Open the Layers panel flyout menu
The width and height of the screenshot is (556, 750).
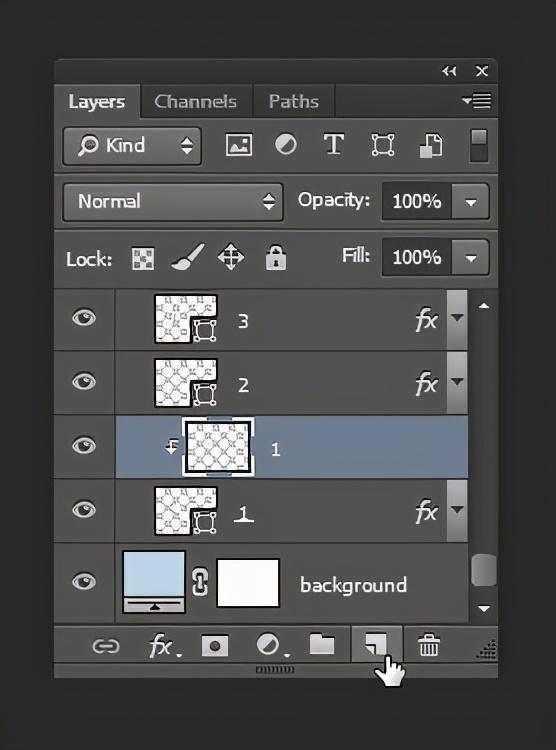pos(477,100)
